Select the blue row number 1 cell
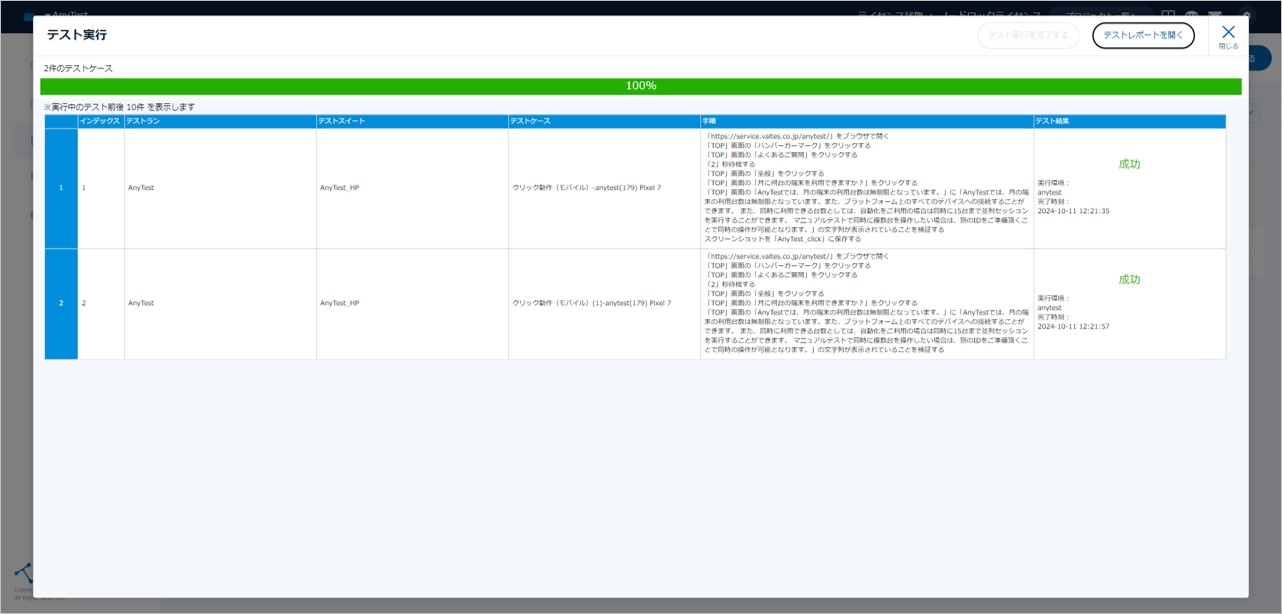This screenshot has height=614, width=1282. (61, 188)
